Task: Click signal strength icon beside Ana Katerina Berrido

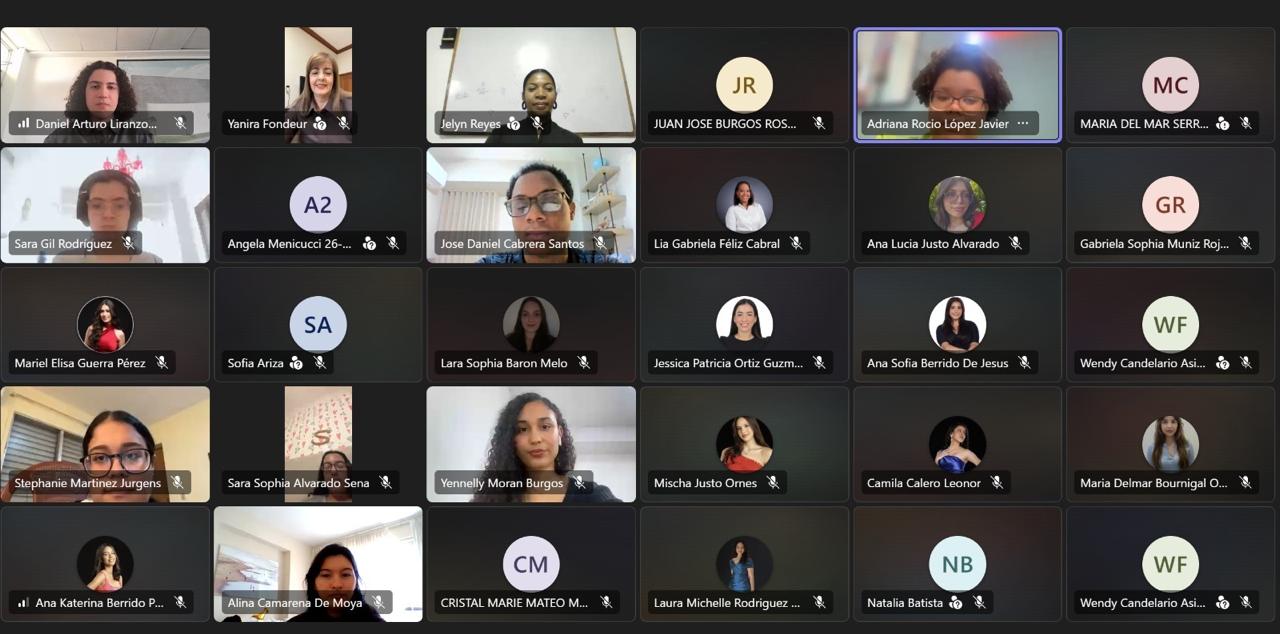Action: pos(23,603)
